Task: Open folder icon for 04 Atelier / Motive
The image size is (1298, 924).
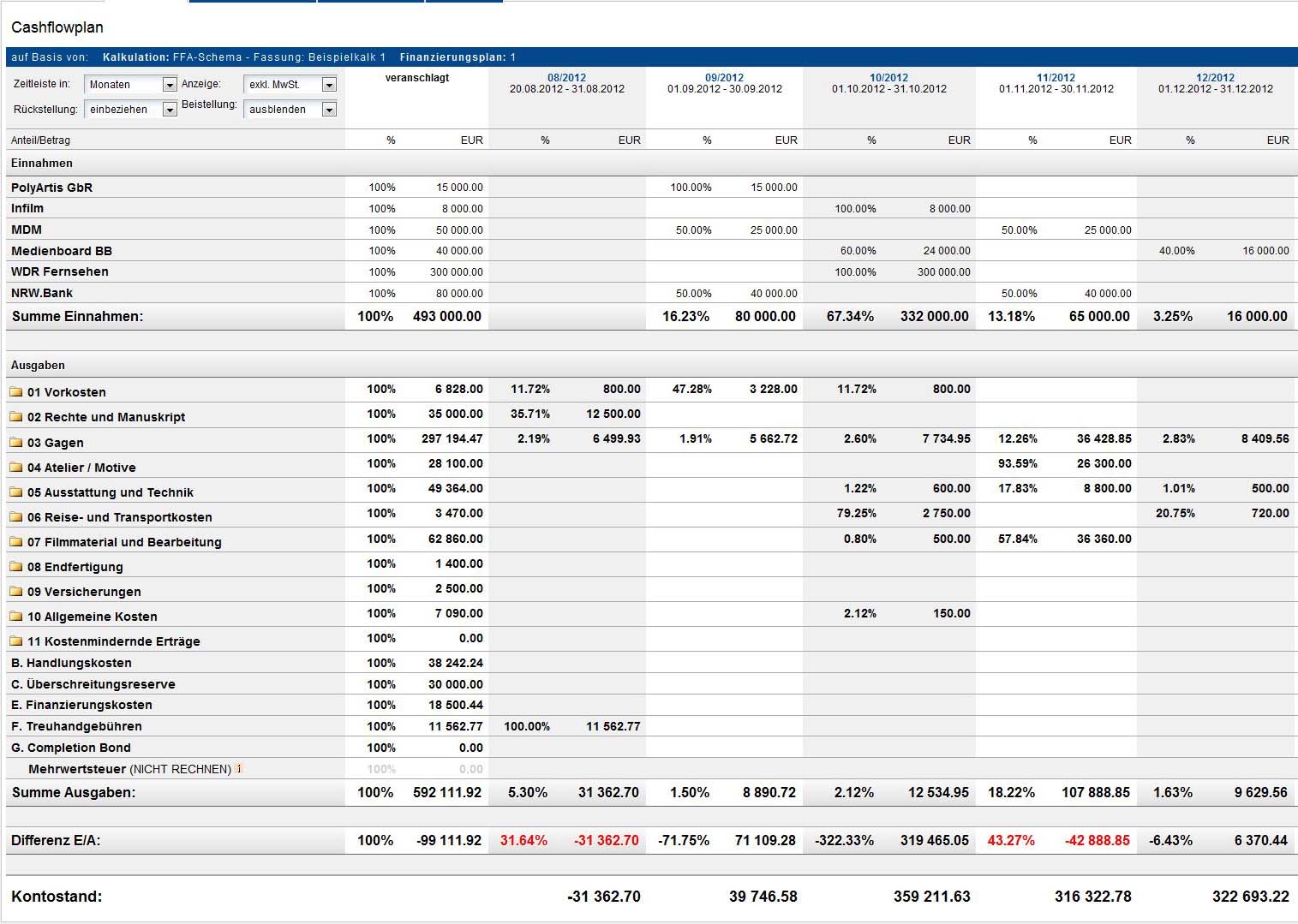Action: pos(16,468)
